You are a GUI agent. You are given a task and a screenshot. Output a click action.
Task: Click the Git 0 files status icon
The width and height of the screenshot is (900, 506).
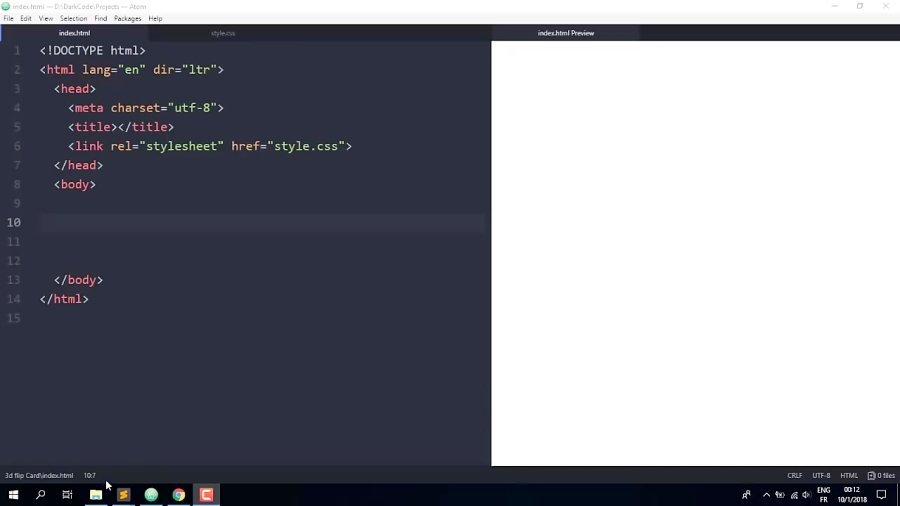881,476
